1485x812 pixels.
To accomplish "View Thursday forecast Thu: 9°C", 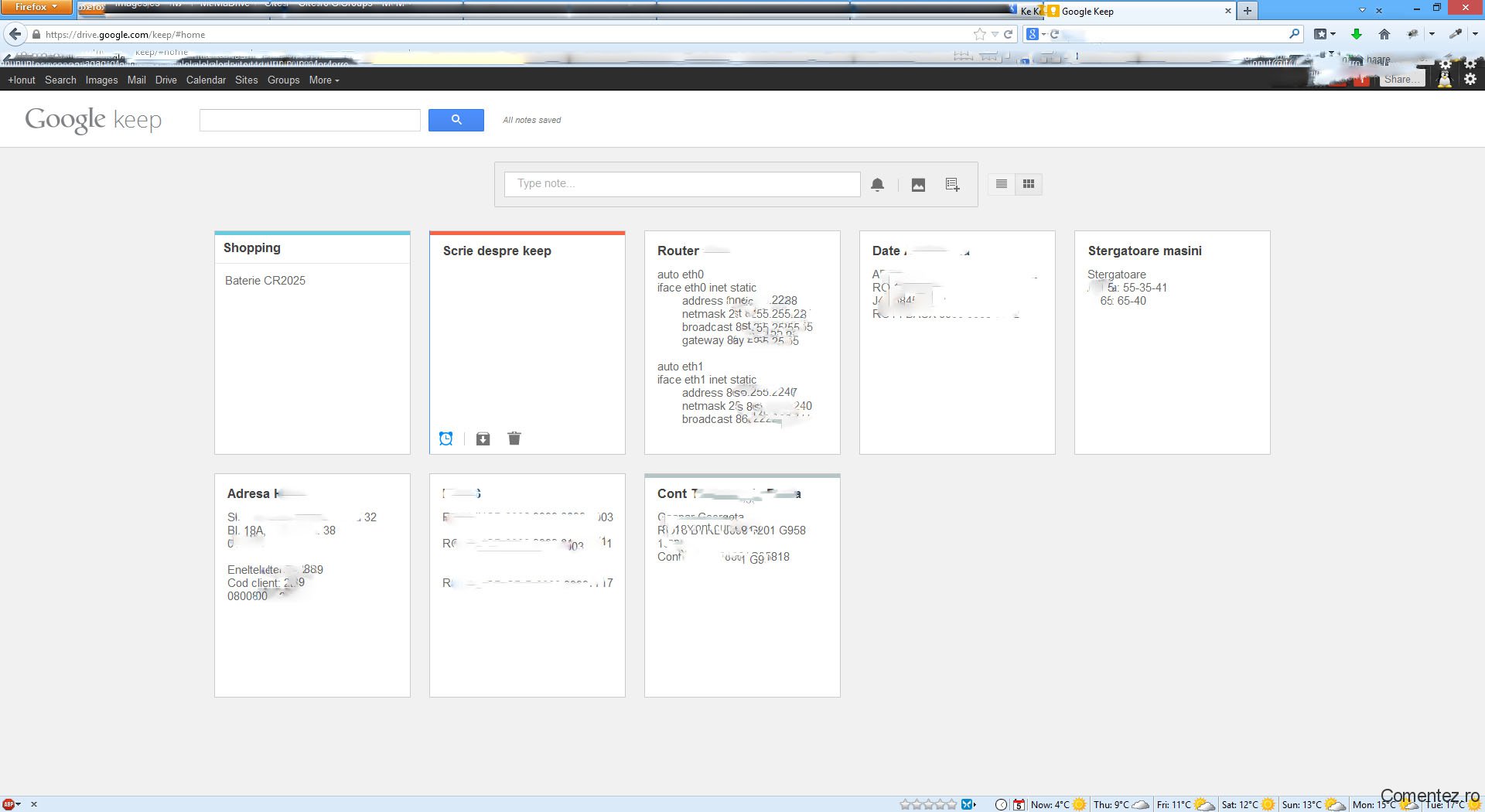I will point(1121,804).
